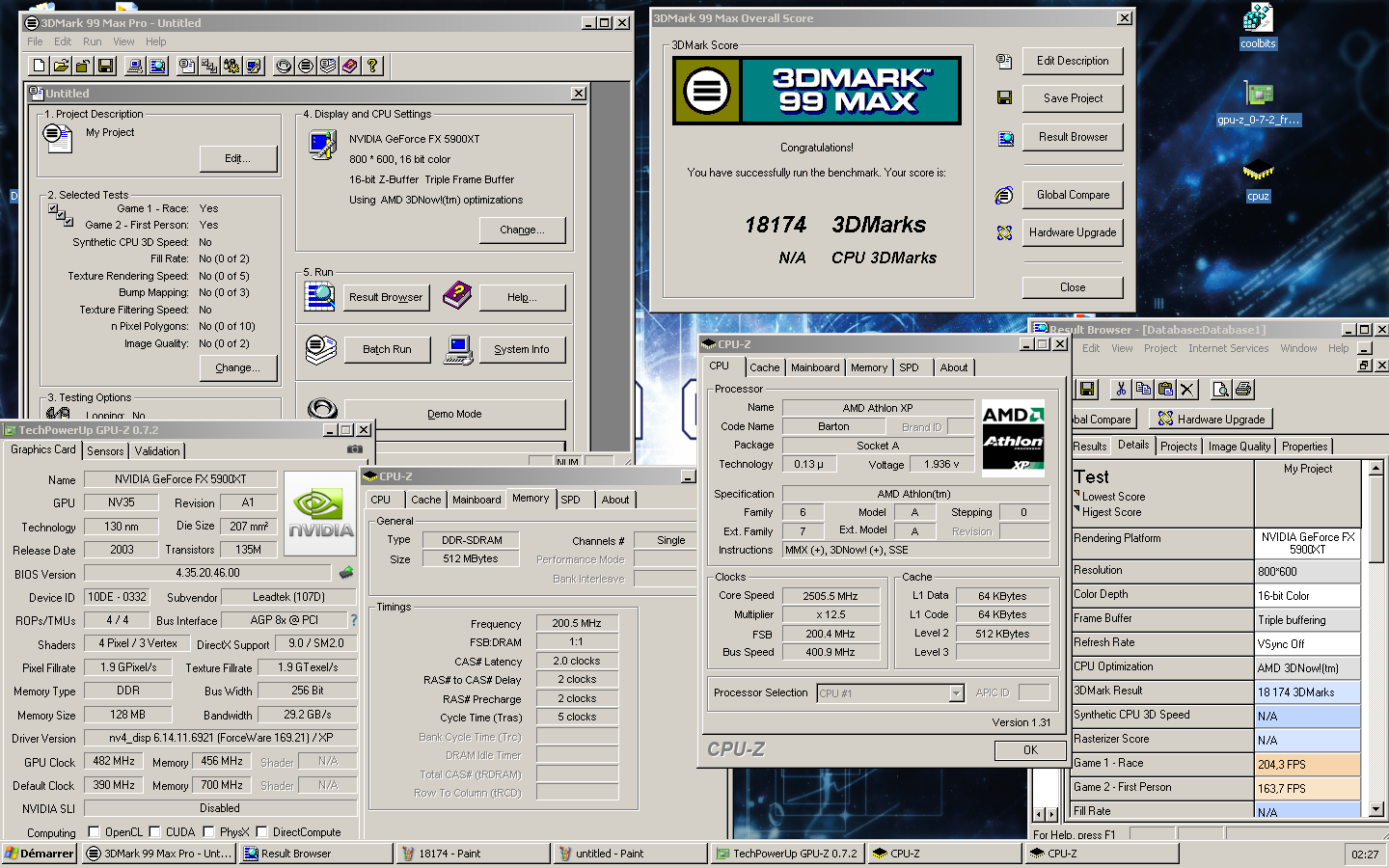Viewport: 1389px width, 868px height.
Task: Click Change button under Display and CPU Settings
Action: 522,230
